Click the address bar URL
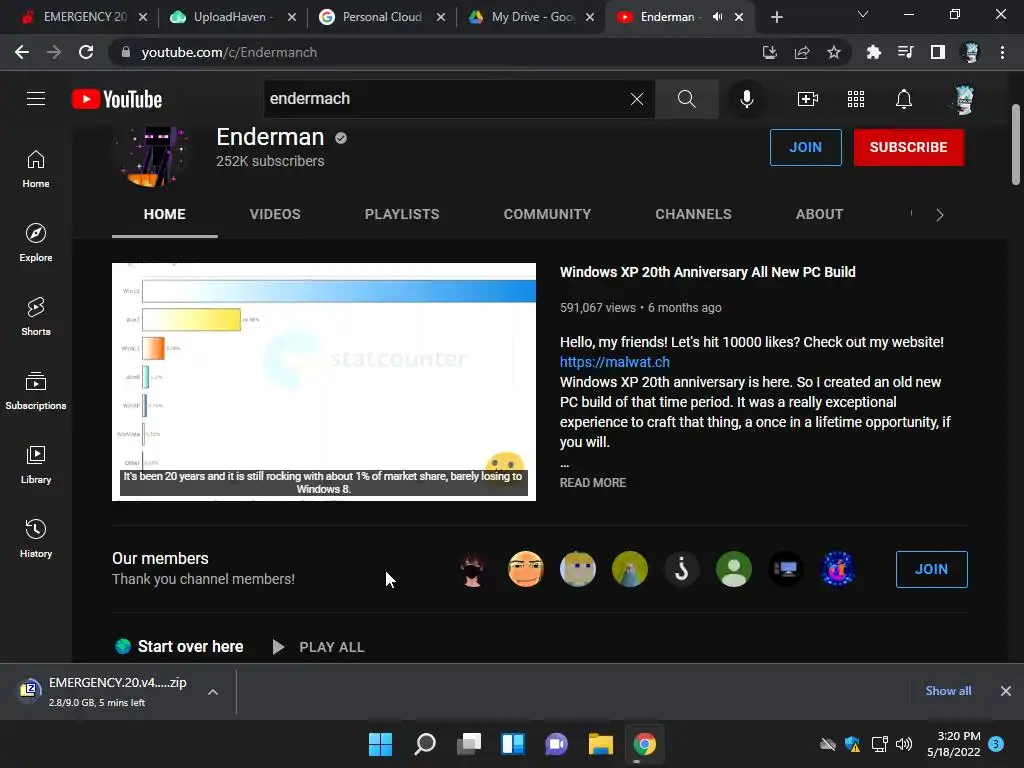Viewport: 1024px width, 768px height. tap(229, 52)
